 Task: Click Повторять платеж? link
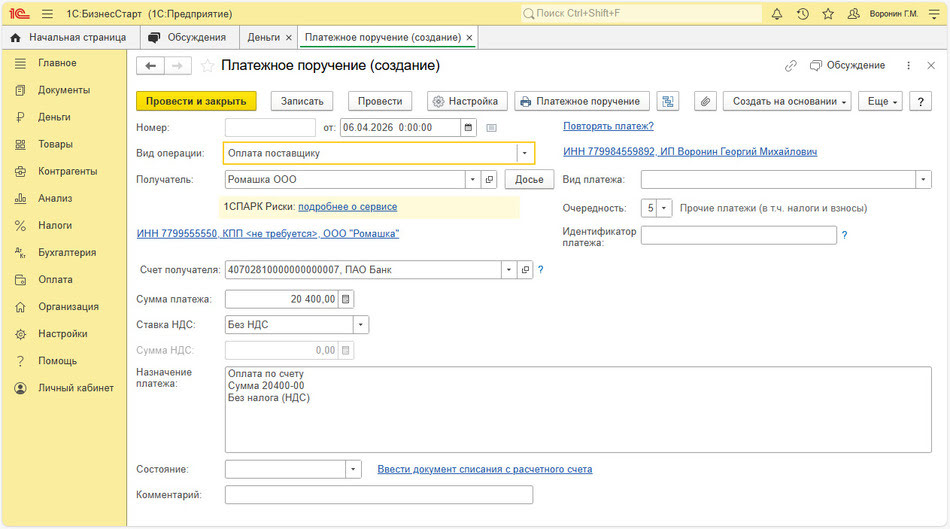(608, 126)
